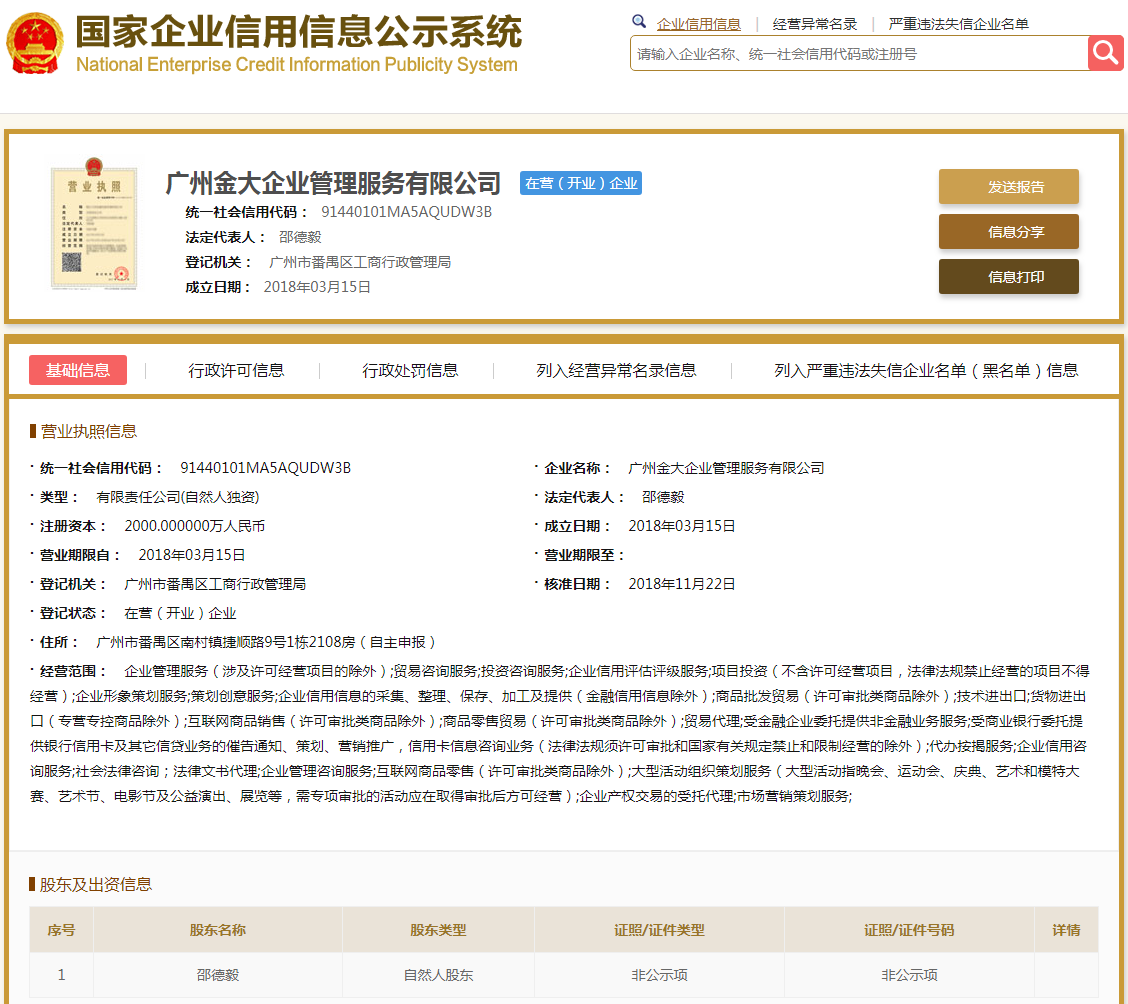Select the 严重违法失信企业名单 search category
The image size is (1128, 1004).
pos(958,24)
